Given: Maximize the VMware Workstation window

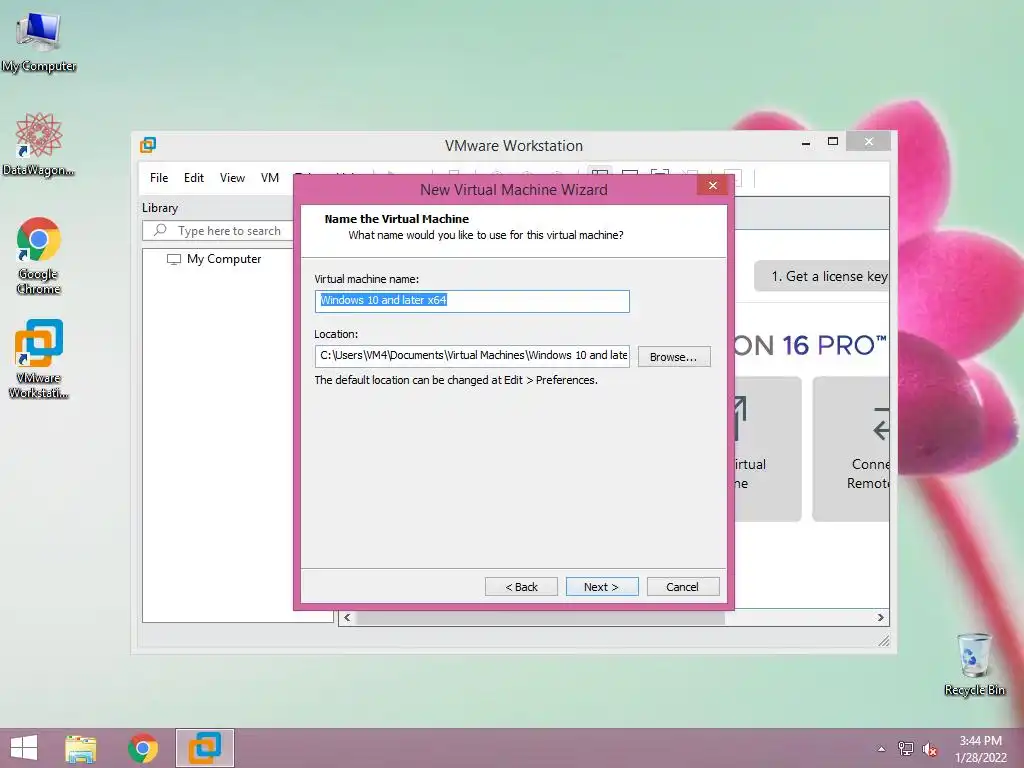Looking at the screenshot, I should [x=833, y=142].
